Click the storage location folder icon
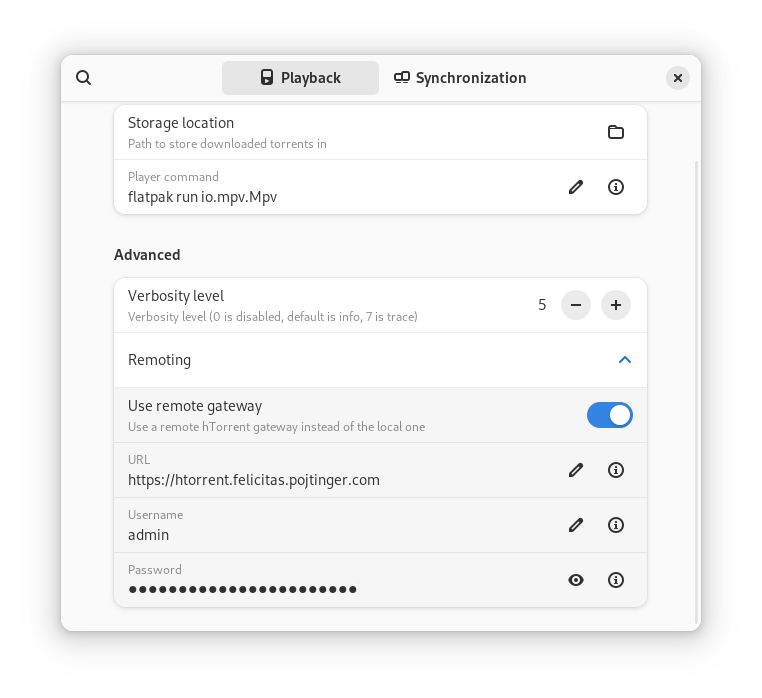Screen dimensions: 762x698 616,132
